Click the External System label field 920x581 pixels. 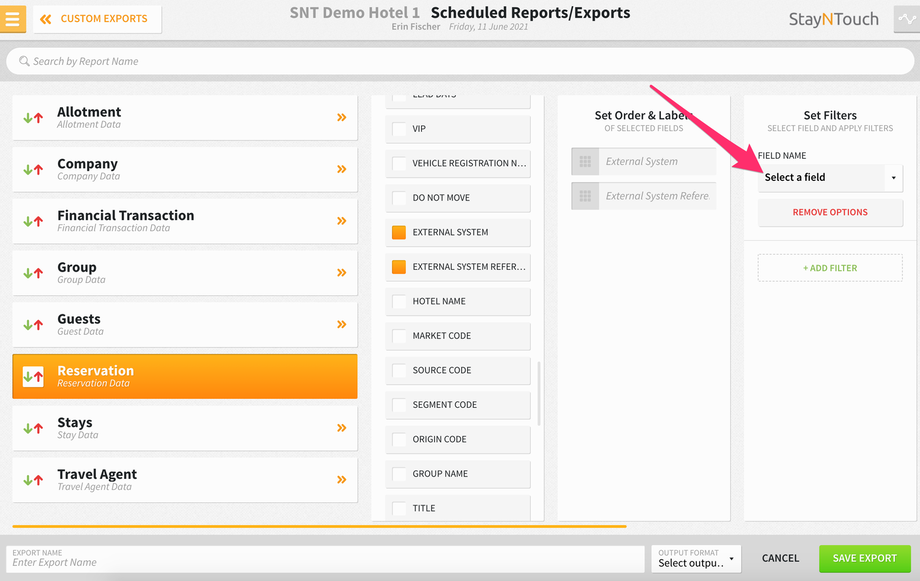click(657, 161)
